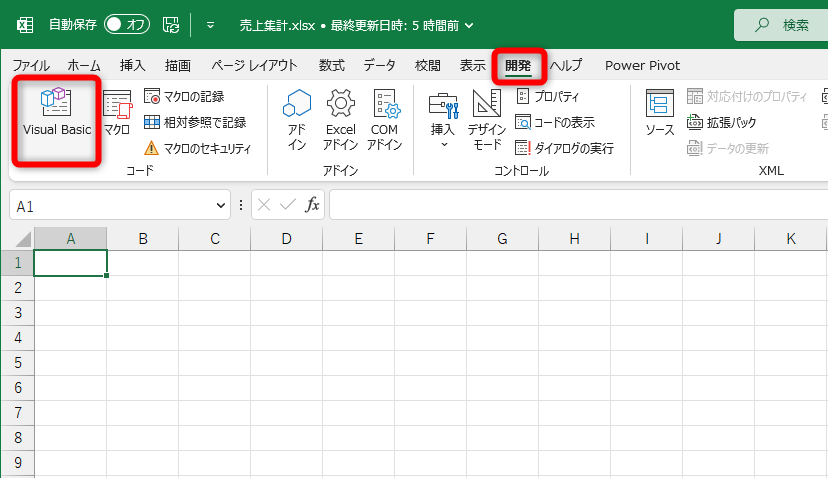Click データの更新 (Refresh Data)
The height and width of the screenshot is (478, 828).
tap(728, 148)
